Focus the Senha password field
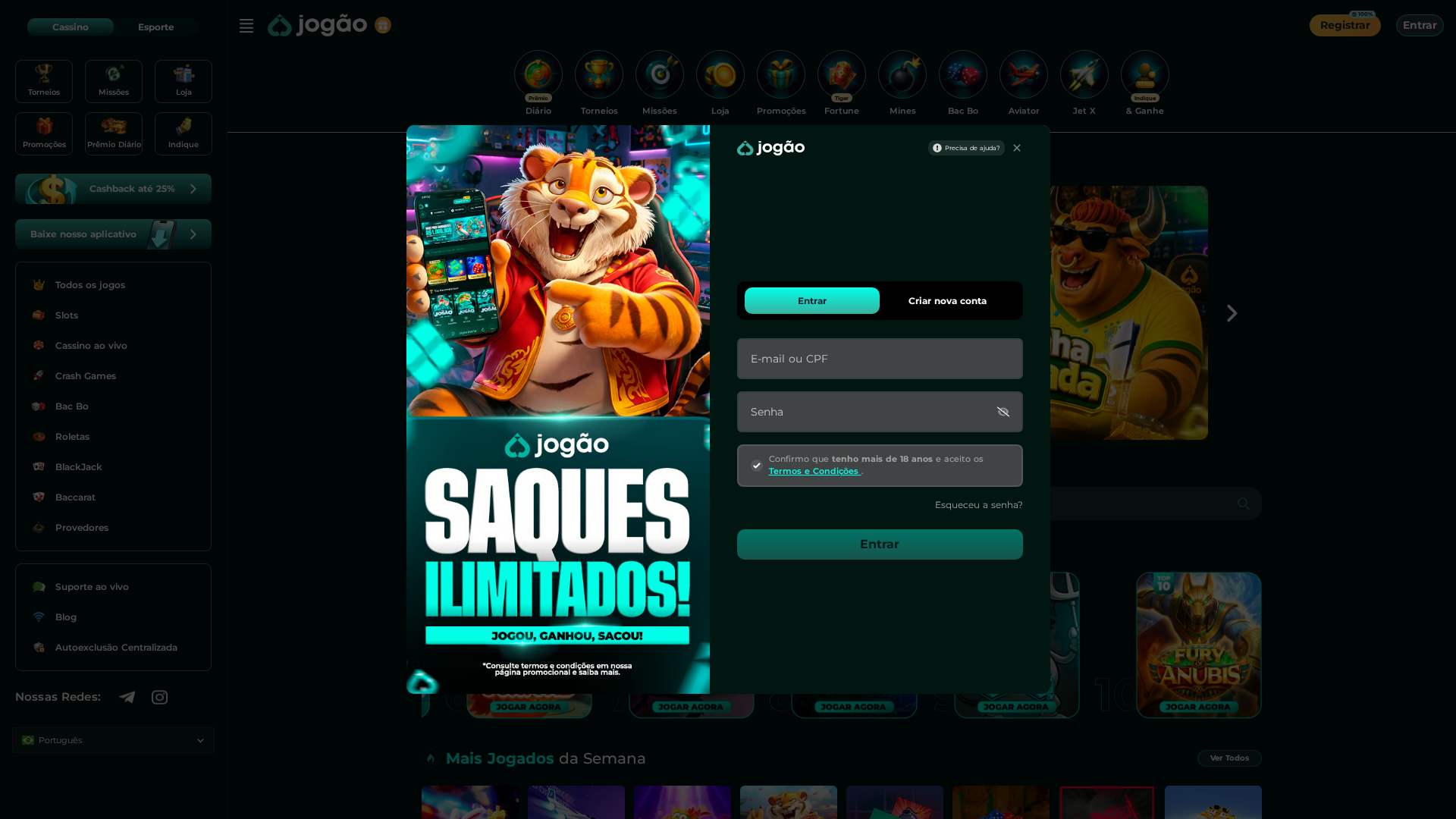1456x819 pixels. [880, 412]
